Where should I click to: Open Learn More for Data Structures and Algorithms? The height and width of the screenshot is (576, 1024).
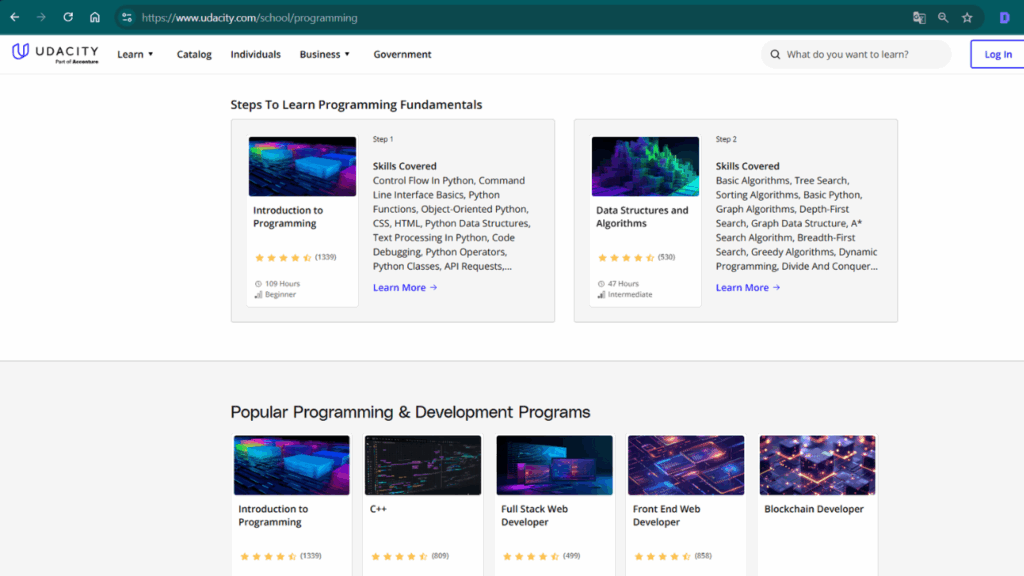pyautogui.click(x=742, y=286)
